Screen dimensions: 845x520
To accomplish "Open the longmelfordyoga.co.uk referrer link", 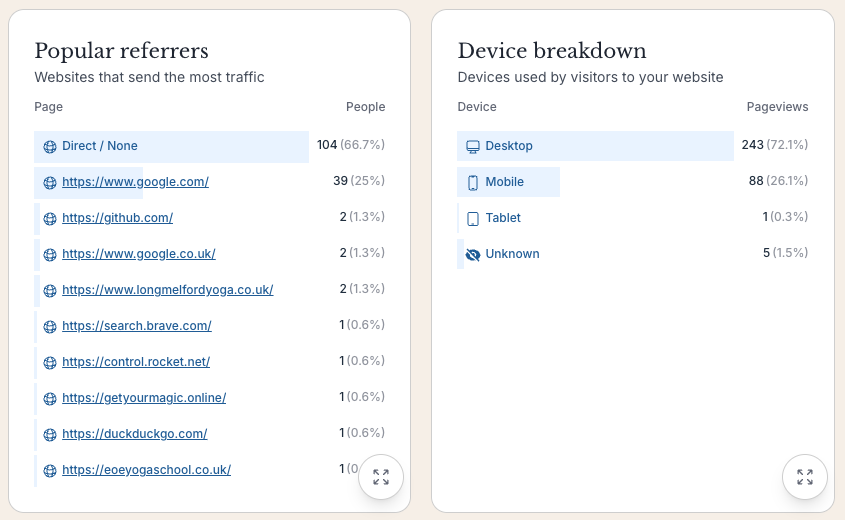I will (x=167, y=290).
